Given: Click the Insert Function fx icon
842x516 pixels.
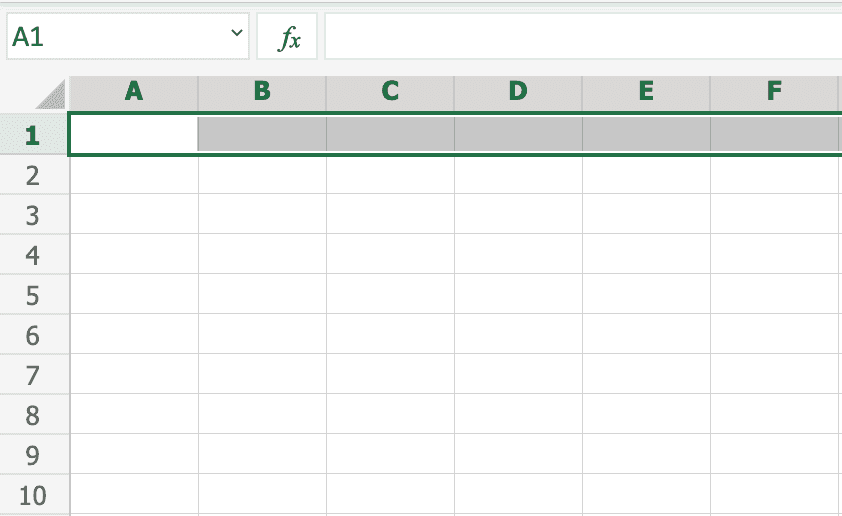Looking at the screenshot, I should point(288,38).
